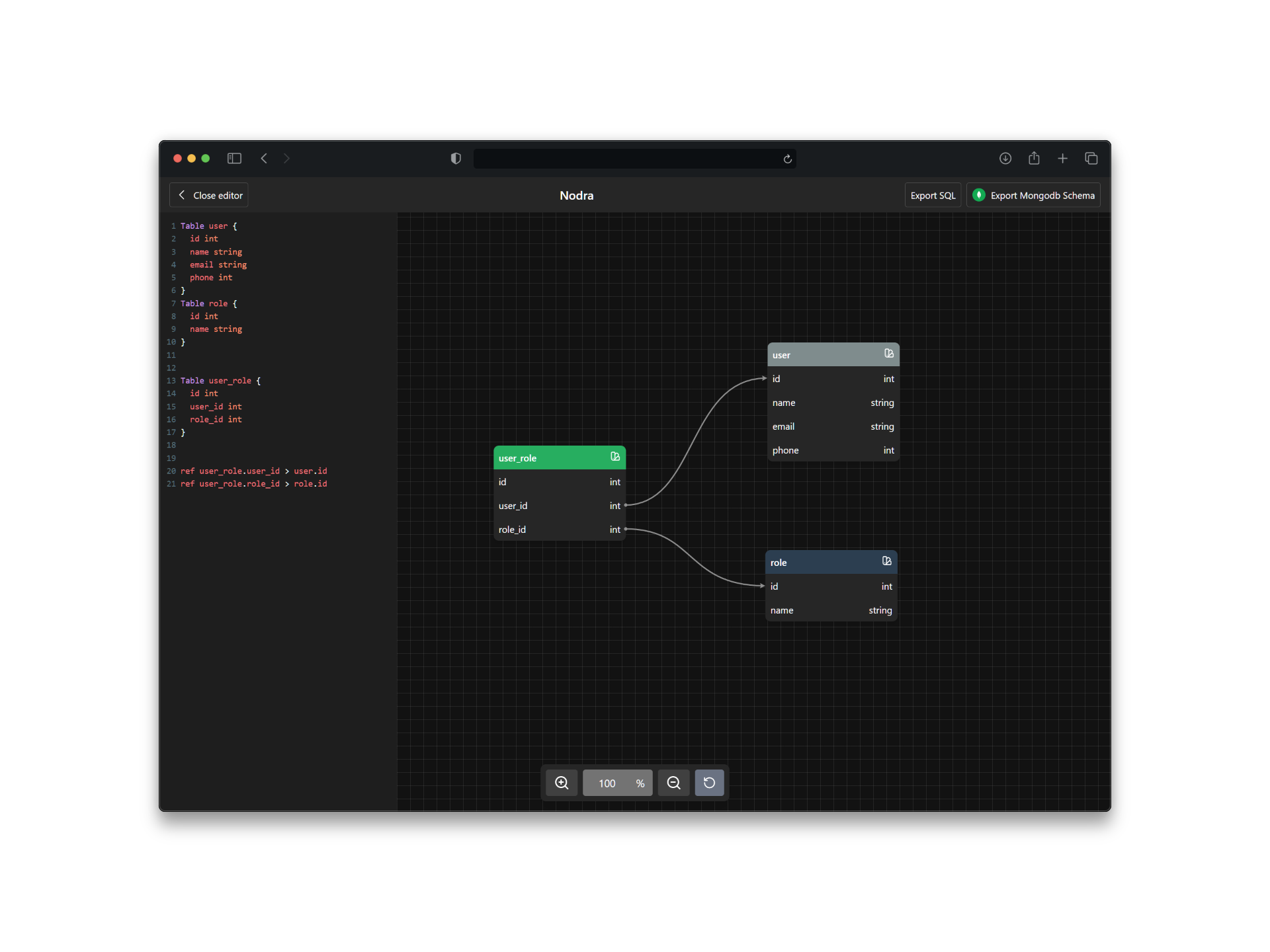Click edit icon on user table header
Viewport: 1270px width, 952px height.
[x=889, y=354]
